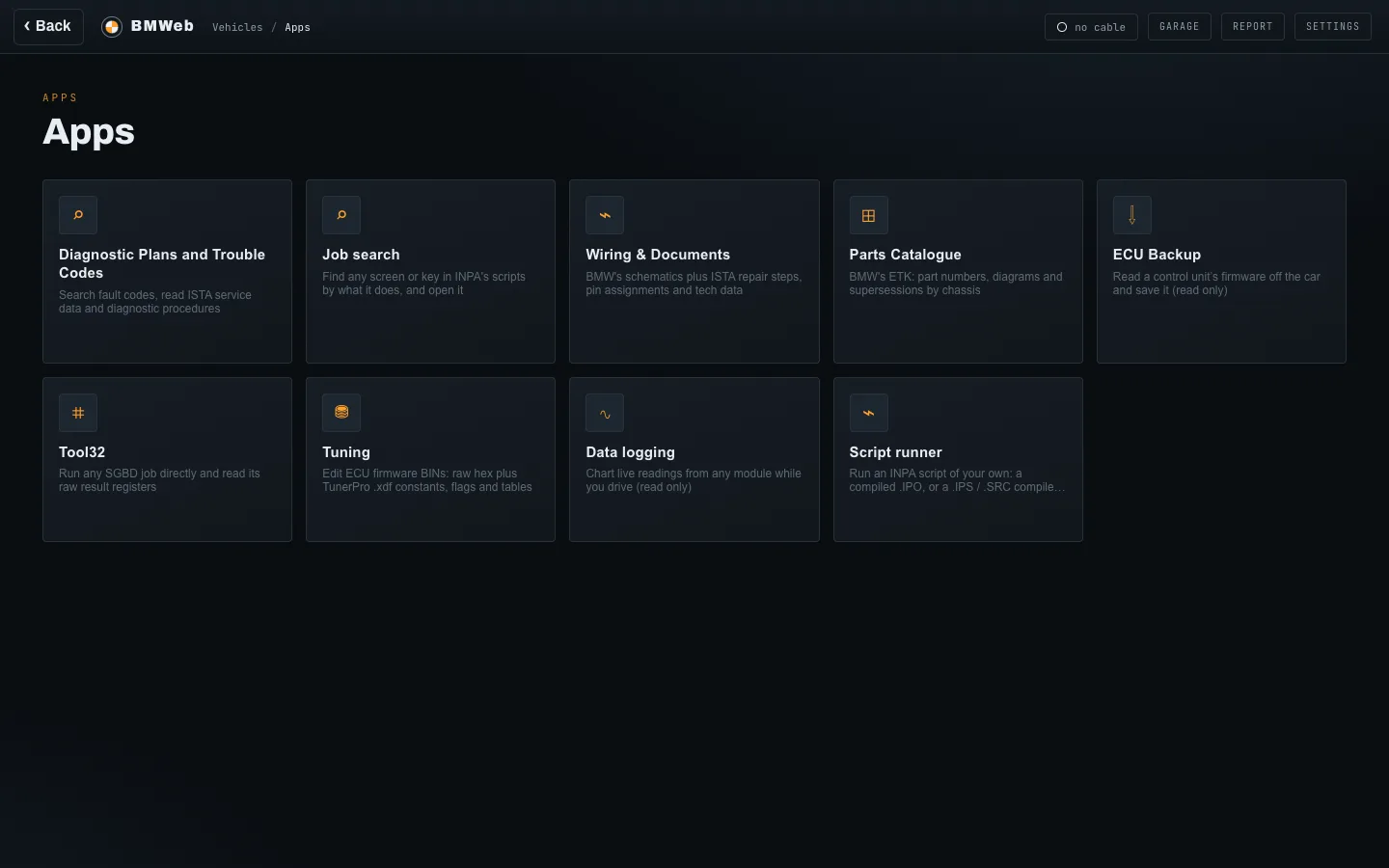This screenshot has height=868, width=1389.
Task: Open Diagnostic Plans and Trouble Codes title
Action: pyautogui.click(x=162, y=263)
